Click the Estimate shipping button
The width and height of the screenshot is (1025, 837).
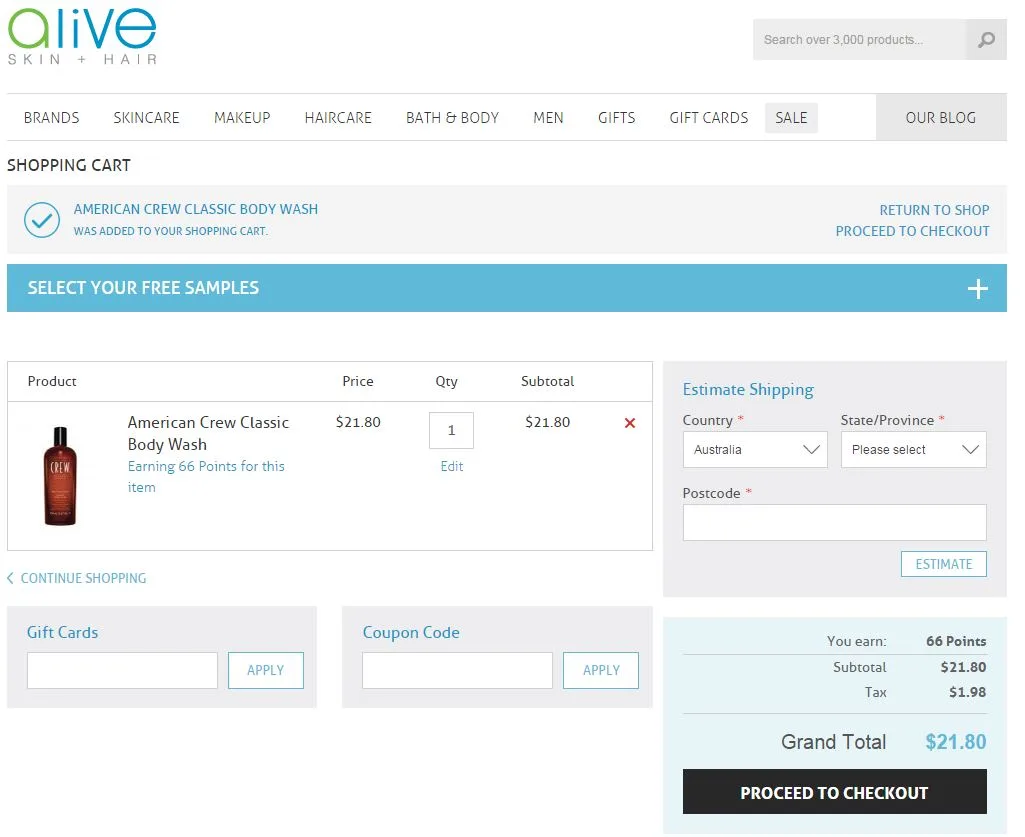(x=943, y=564)
